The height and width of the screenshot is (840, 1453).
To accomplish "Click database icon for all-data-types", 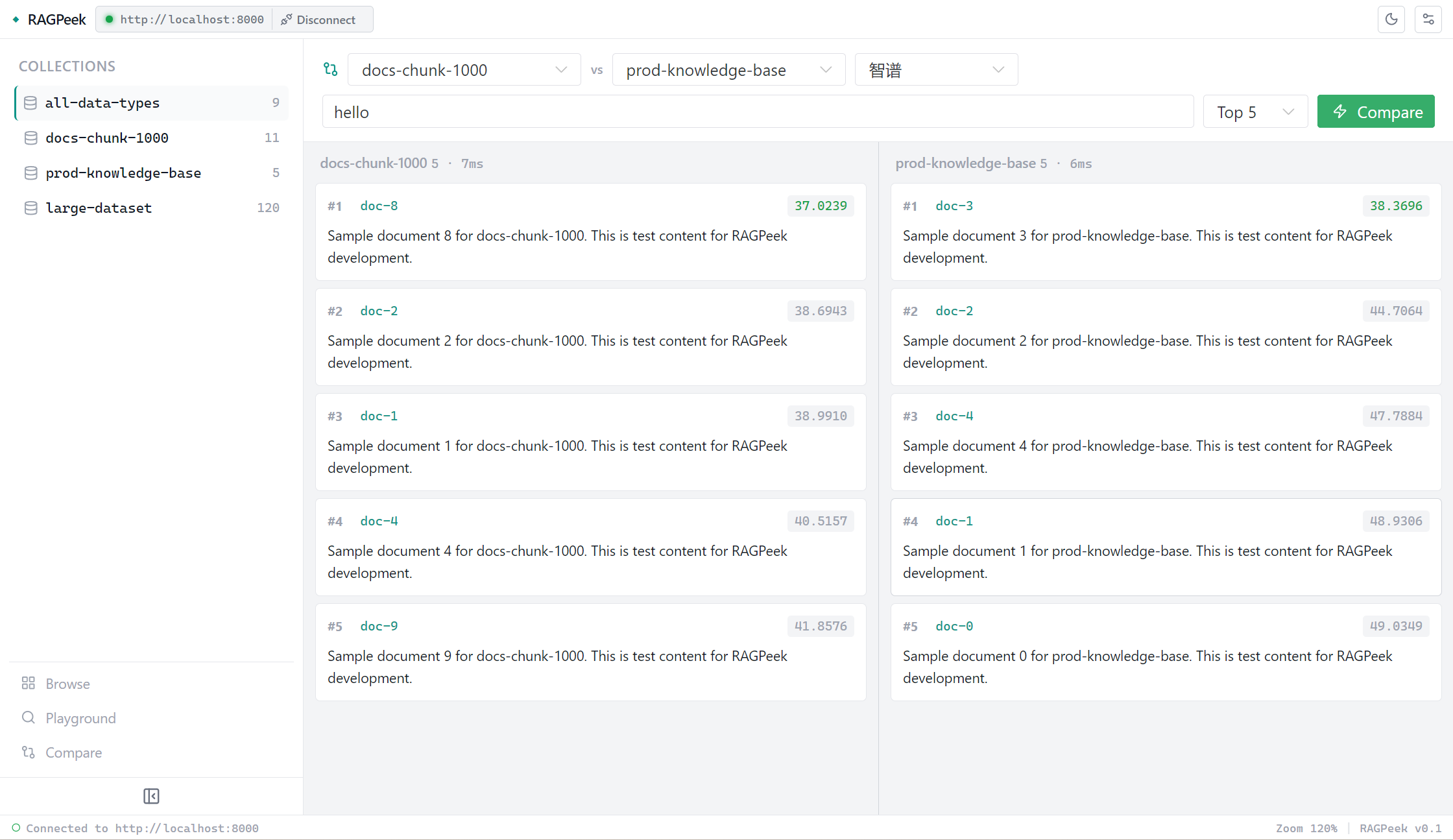I will (x=30, y=102).
